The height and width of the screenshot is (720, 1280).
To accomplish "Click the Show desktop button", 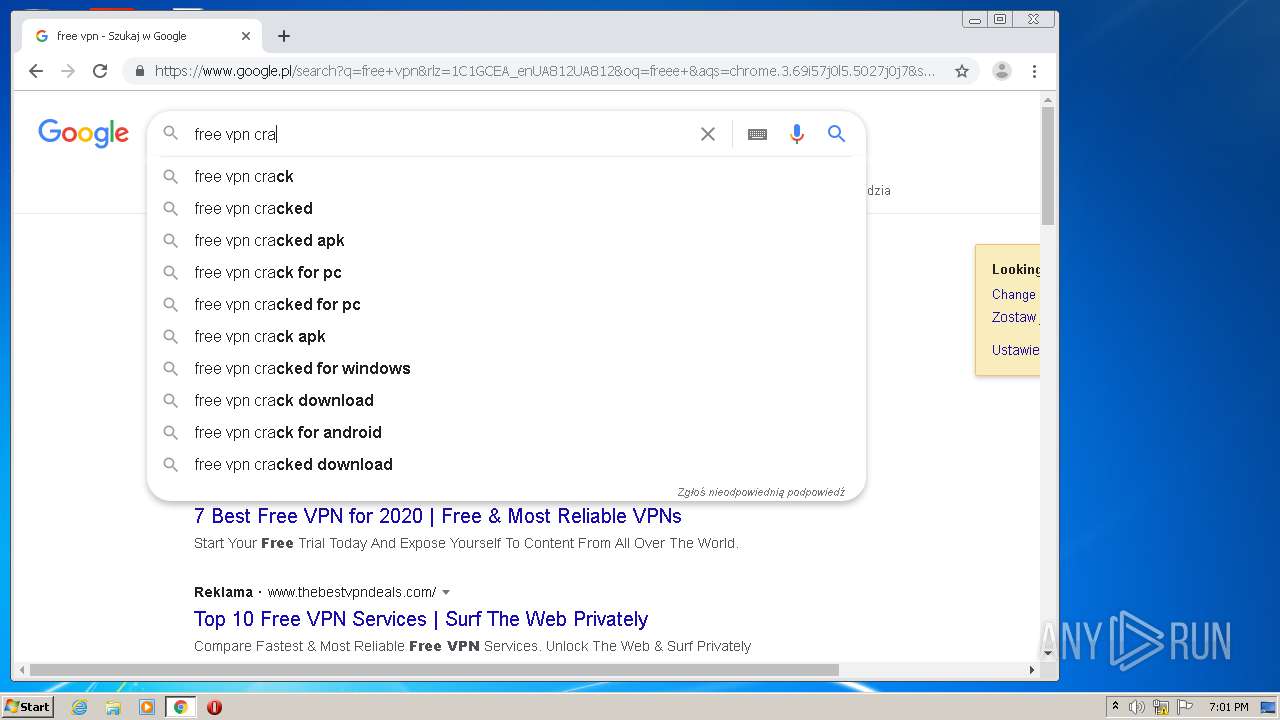I will [1270, 707].
